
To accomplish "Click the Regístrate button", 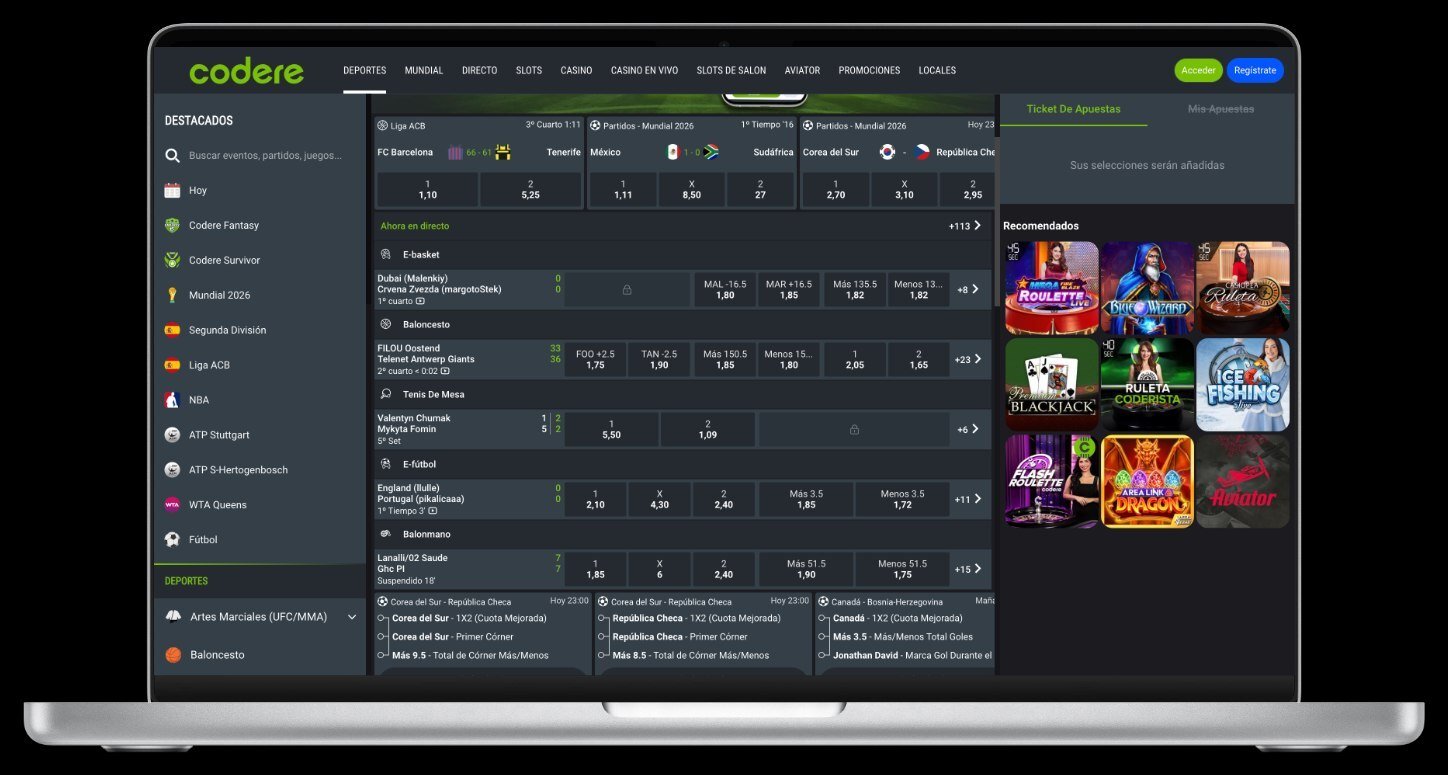I will tap(1255, 70).
